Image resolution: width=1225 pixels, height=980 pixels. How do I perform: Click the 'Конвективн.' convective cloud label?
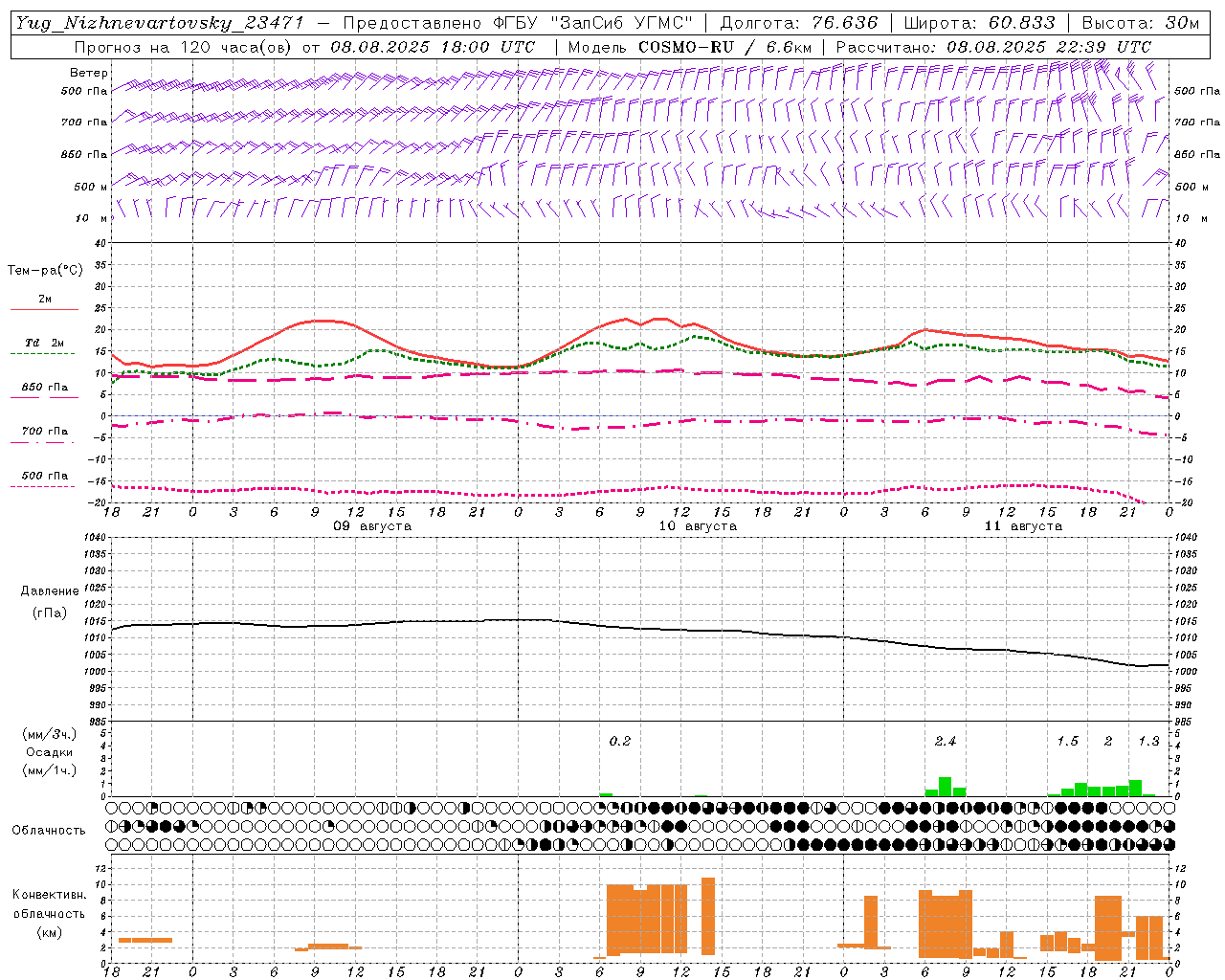coord(49,895)
